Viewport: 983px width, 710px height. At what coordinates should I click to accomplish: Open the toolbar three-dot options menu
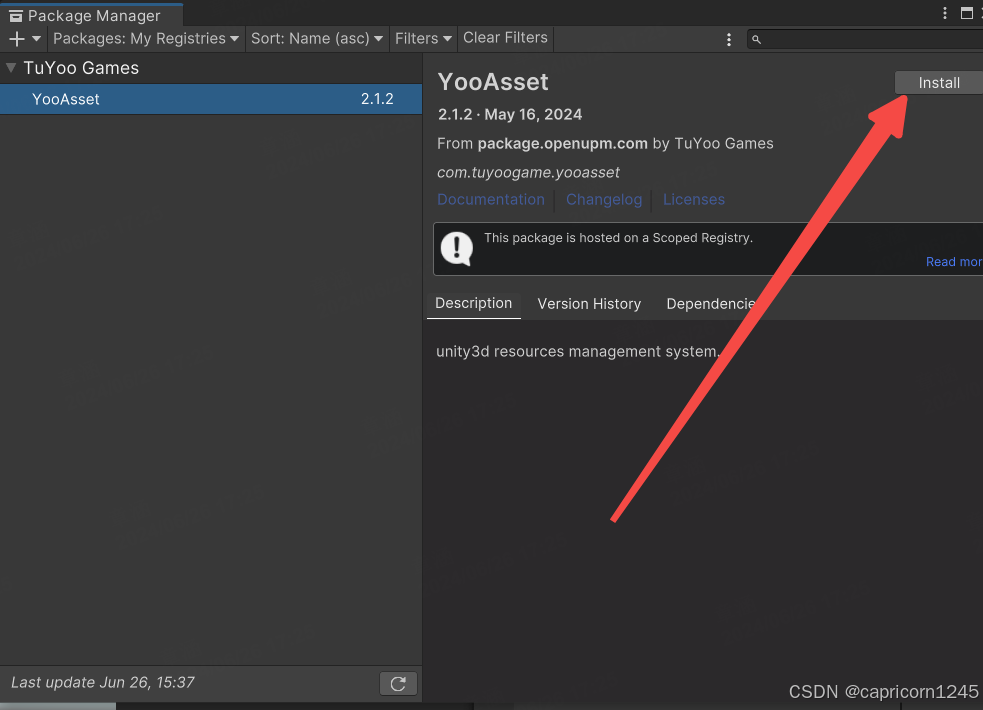coord(729,39)
